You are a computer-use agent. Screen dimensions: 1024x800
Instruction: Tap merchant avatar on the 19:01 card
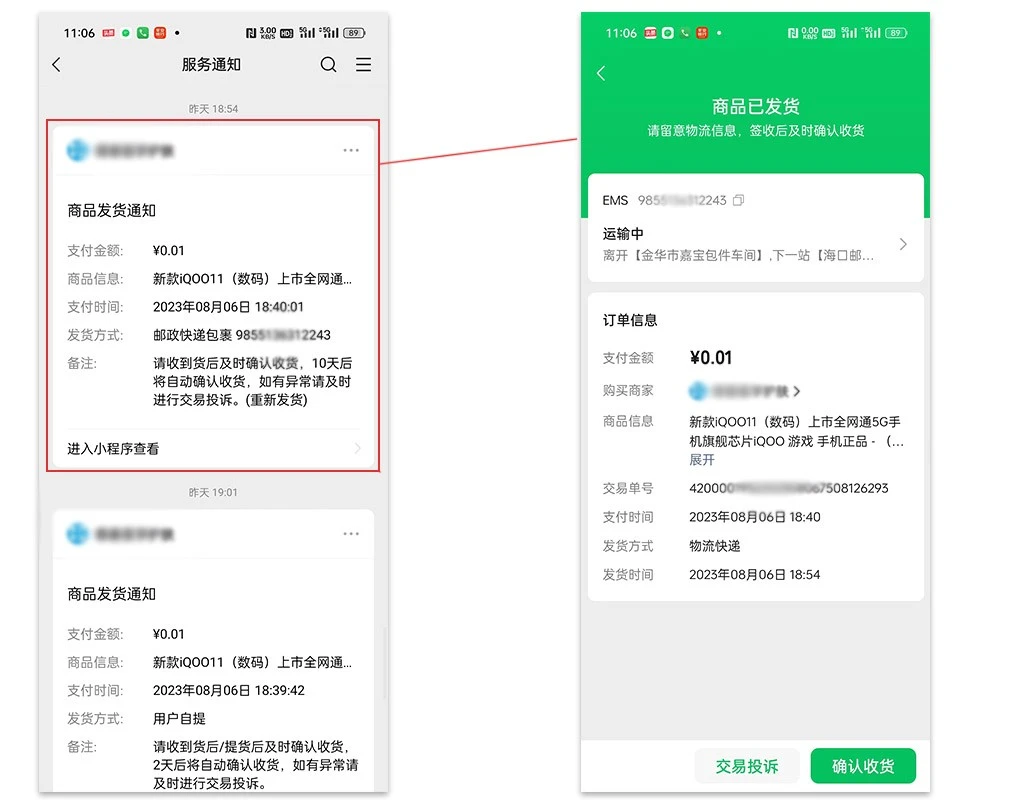point(77,534)
